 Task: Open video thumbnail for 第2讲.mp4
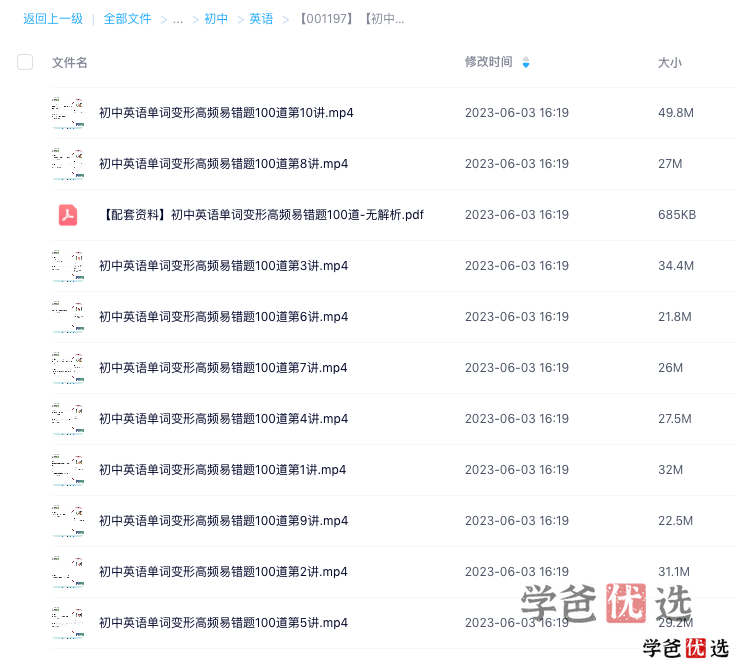point(68,572)
